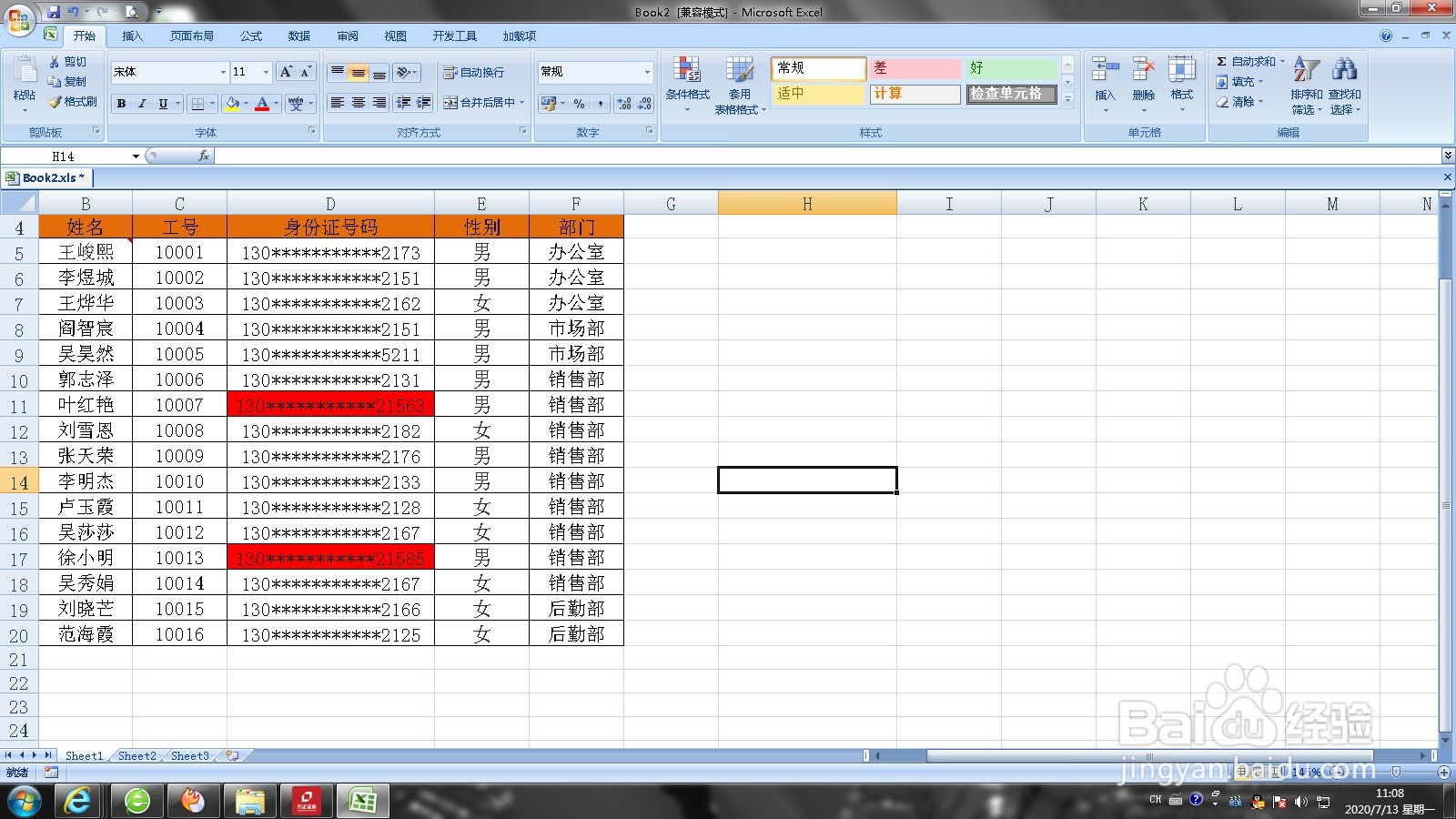Activate the 格式刷 format painter

coord(74,101)
